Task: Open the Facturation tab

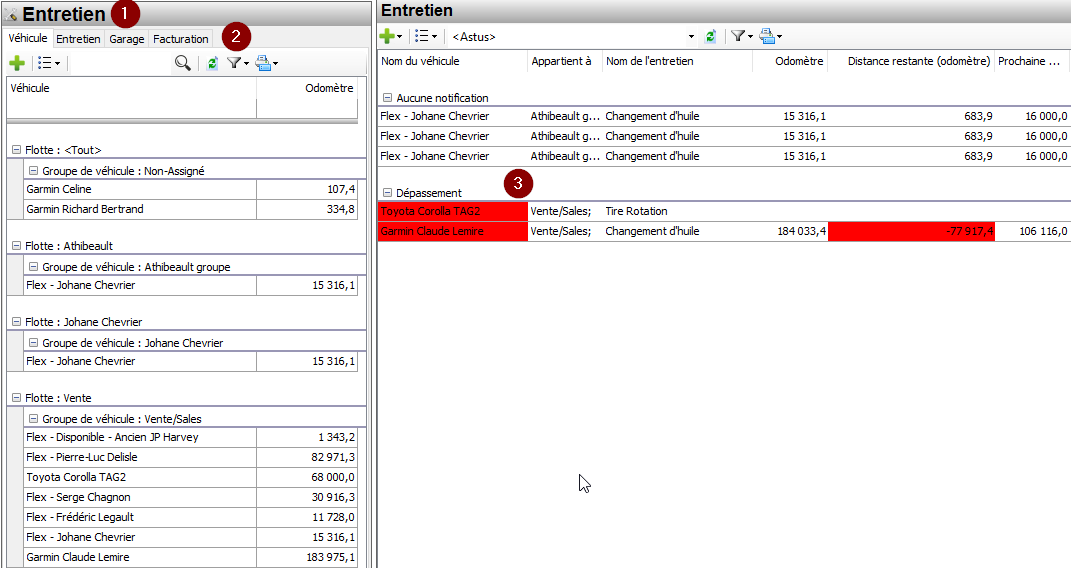Action: click(x=181, y=39)
